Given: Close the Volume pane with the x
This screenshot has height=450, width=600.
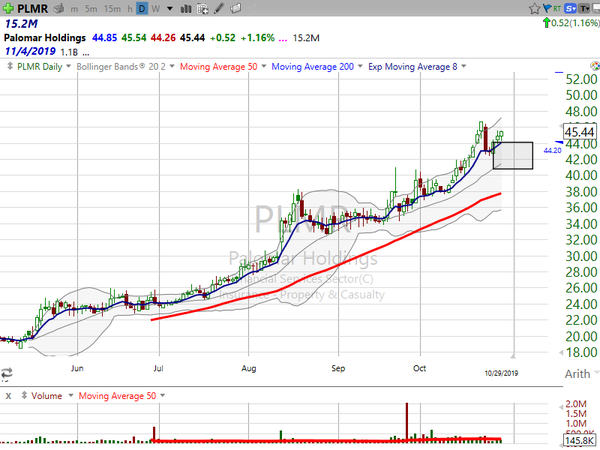Looking at the screenshot, I should coord(8,396).
